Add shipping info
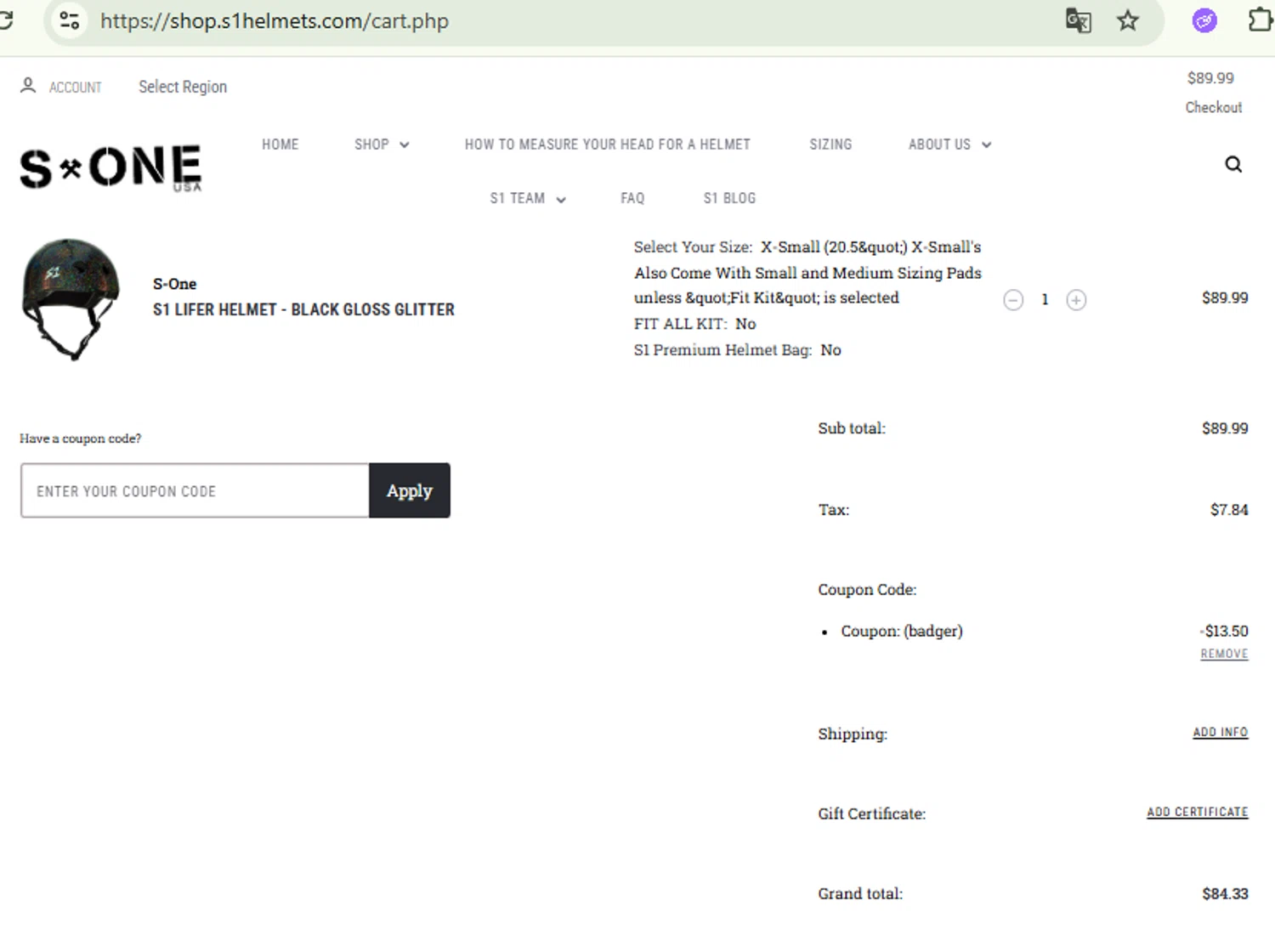Screen dimensions: 1275x952 tap(1221, 732)
